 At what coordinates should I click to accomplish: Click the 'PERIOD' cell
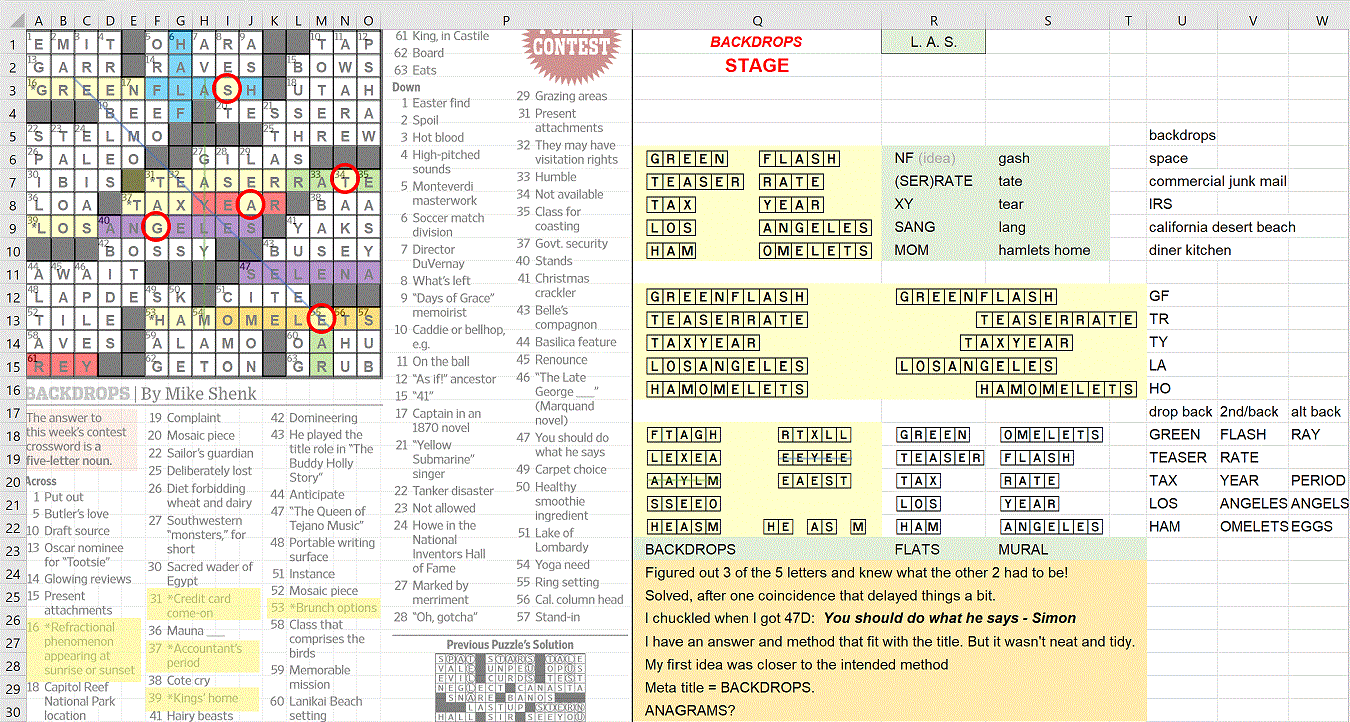click(1320, 480)
